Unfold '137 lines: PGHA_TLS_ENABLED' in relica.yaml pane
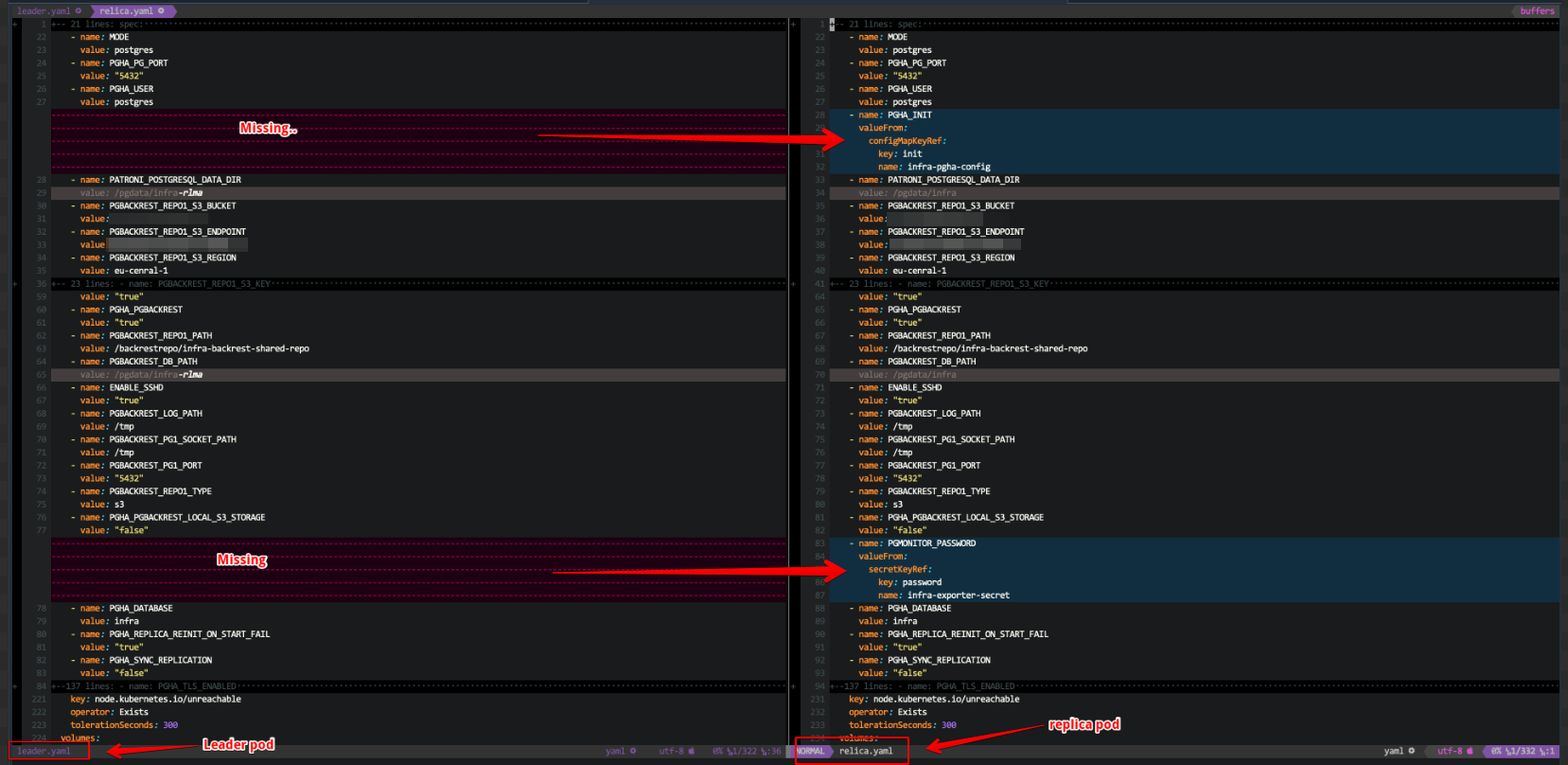 (x=1194, y=686)
